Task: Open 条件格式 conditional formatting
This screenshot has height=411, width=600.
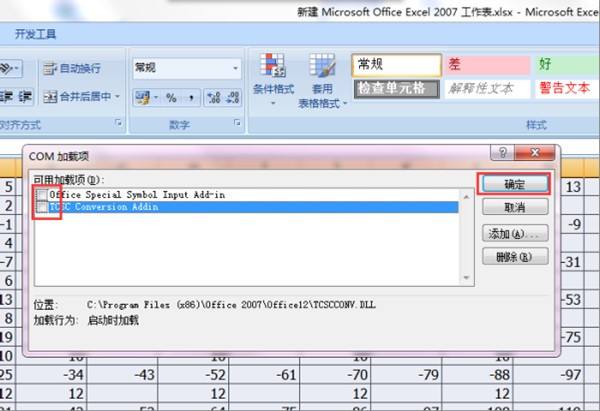Action: 273,80
